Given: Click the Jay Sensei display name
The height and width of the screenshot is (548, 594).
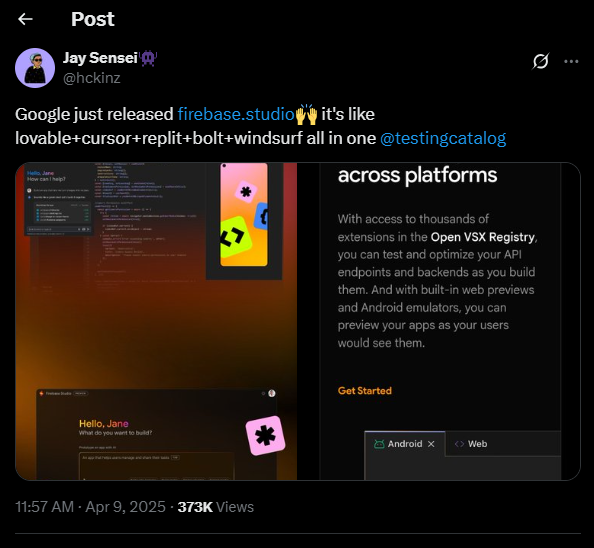Looking at the screenshot, I should pyautogui.click(x=100, y=58).
